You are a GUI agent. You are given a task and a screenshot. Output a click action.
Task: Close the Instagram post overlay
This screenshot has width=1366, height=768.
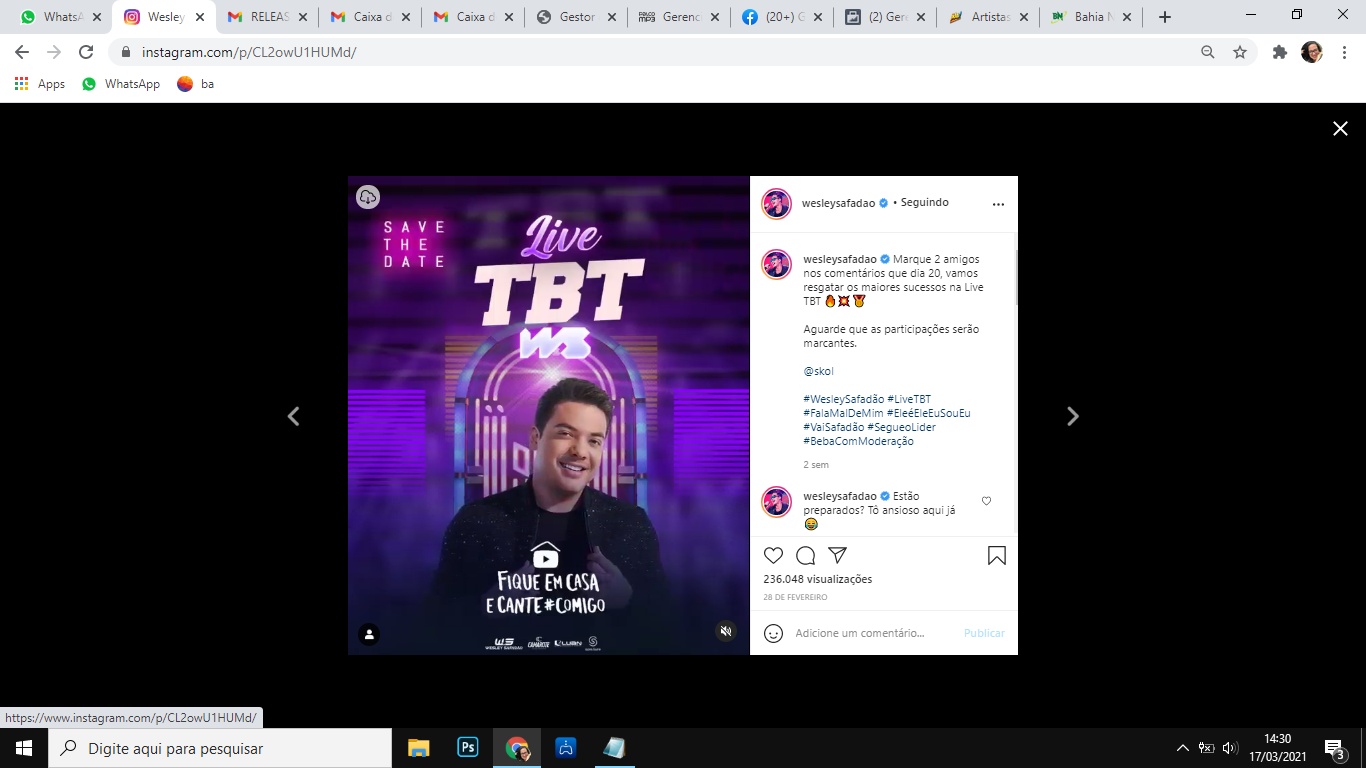click(x=1340, y=128)
